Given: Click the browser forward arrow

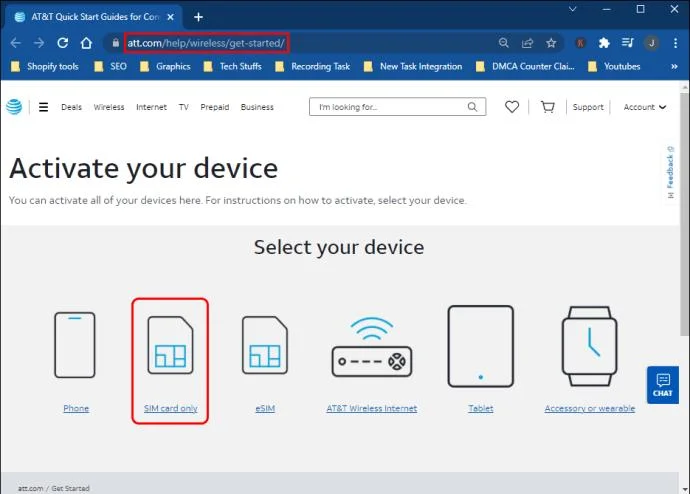Looking at the screenshot, I should coord(39,43).
